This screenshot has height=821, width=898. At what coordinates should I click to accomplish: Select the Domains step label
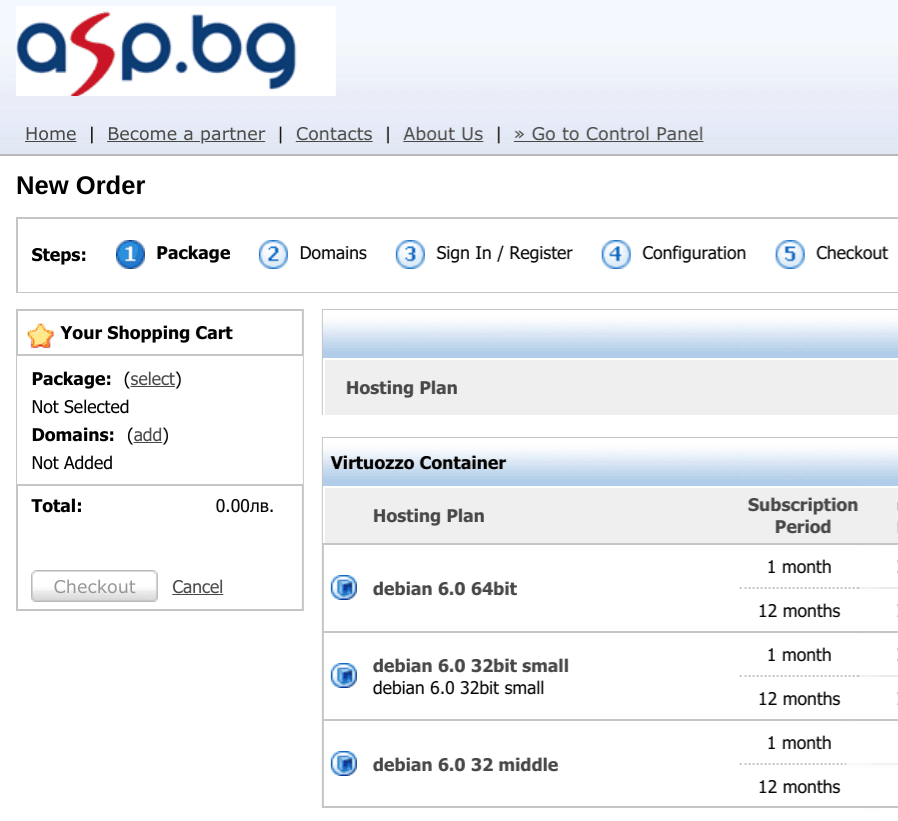333,253
